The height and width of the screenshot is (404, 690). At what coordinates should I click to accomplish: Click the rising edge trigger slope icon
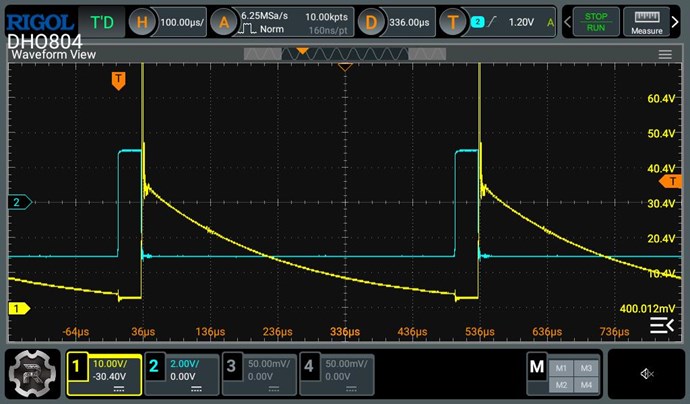(492, 22)
